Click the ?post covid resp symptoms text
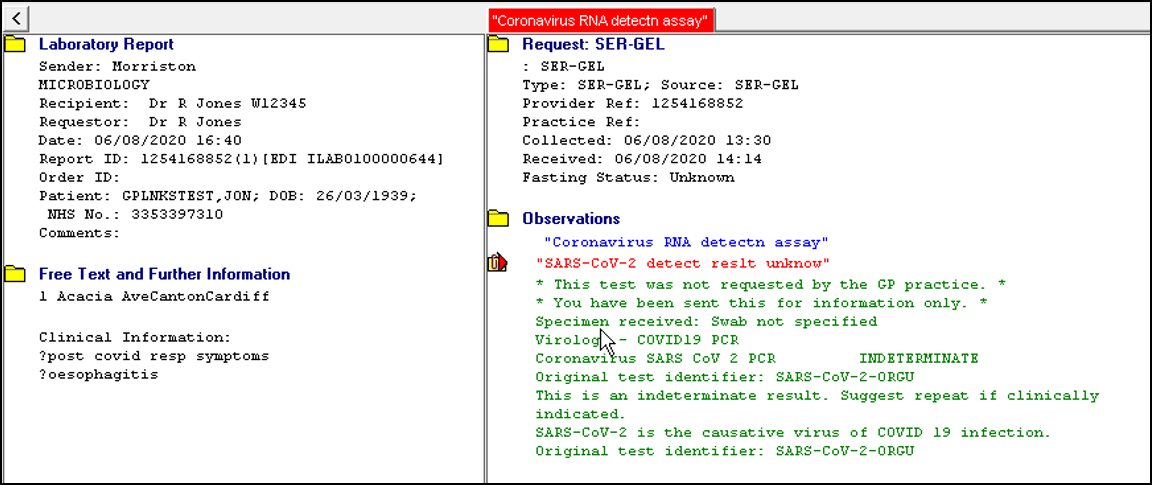The width and height of the screenshot is (1152, 485). pos(154,356)
